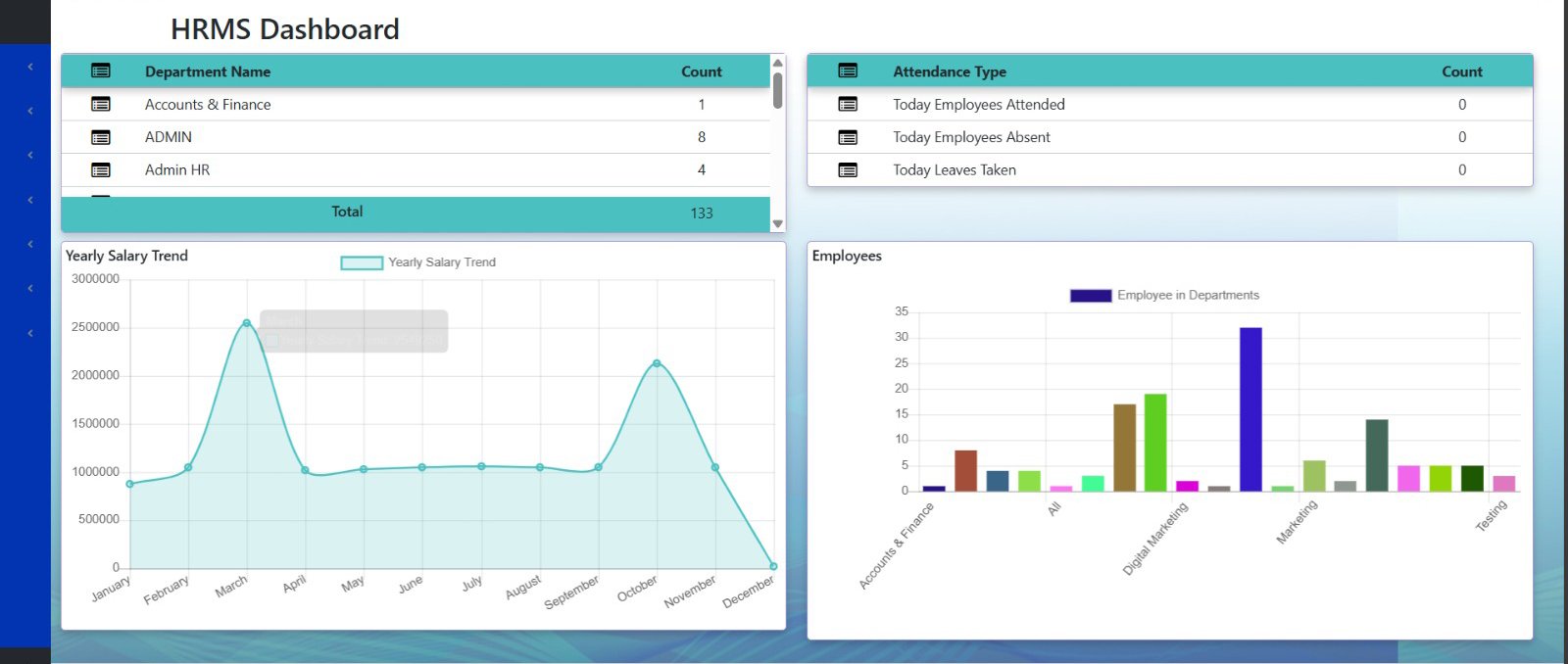Click the list icon next to ADMIN row

point(101,137)
